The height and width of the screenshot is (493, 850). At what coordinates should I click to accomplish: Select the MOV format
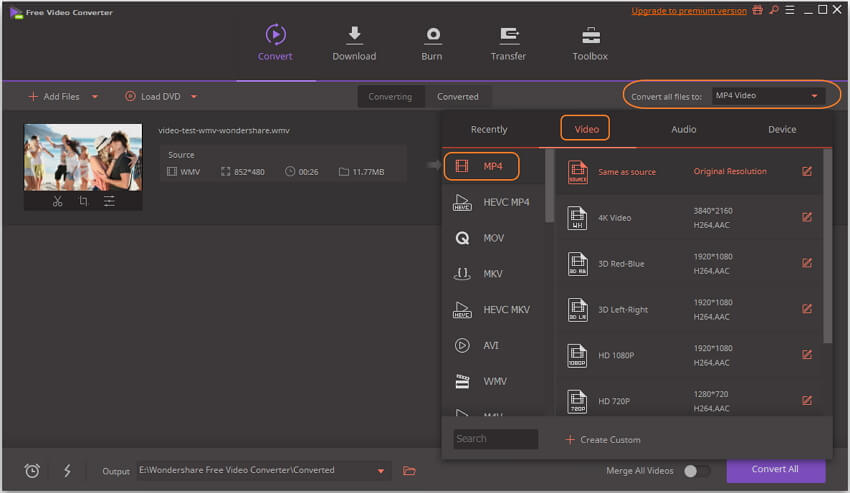click(493, 238)
